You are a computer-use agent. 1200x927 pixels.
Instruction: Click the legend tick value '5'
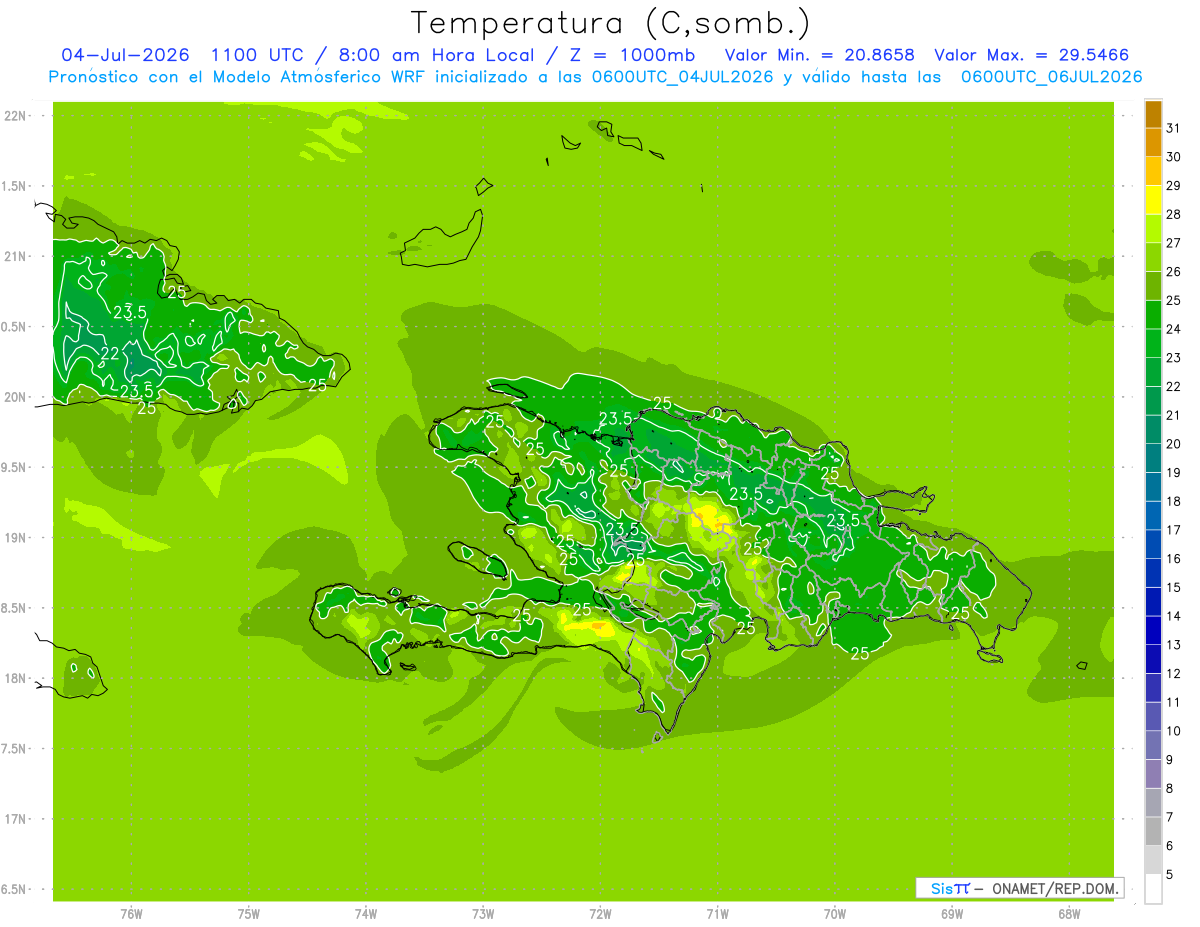(1170, 875)
